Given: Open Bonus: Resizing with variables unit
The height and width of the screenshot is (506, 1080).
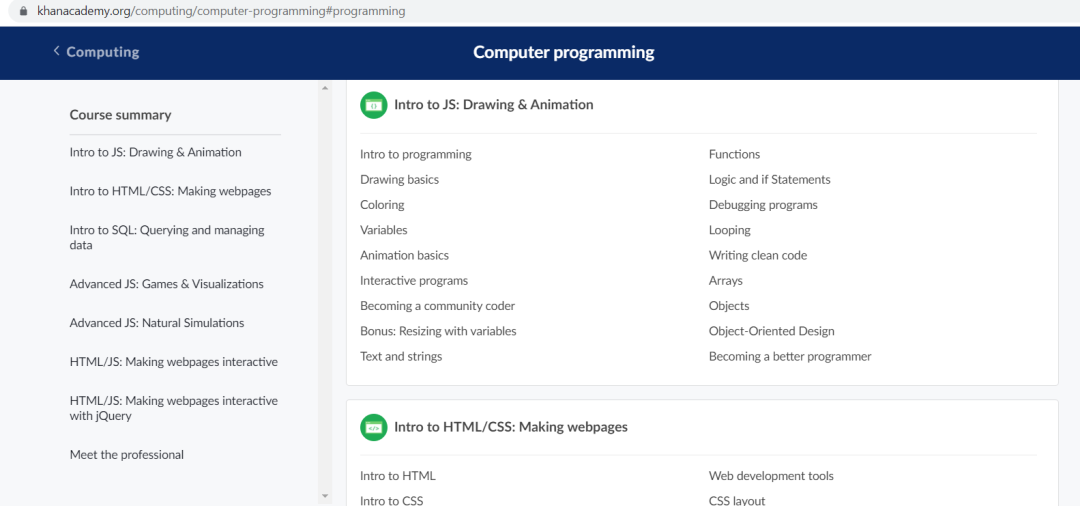Looking at the screenshot, I should coord(438,331).
